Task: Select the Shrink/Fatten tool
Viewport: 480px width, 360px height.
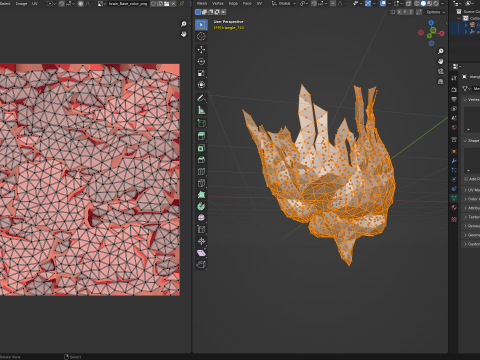Action: pyautogui.click(x=201, y=241)
